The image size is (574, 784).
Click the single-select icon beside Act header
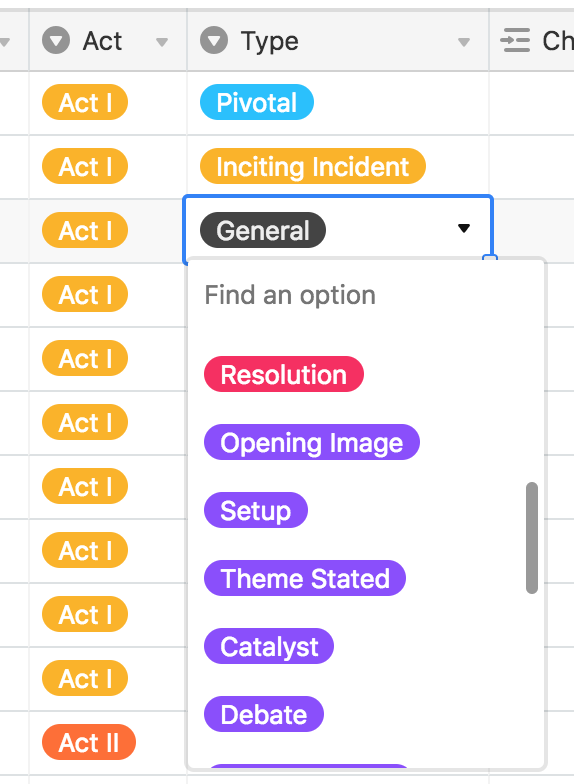(56, 40)
